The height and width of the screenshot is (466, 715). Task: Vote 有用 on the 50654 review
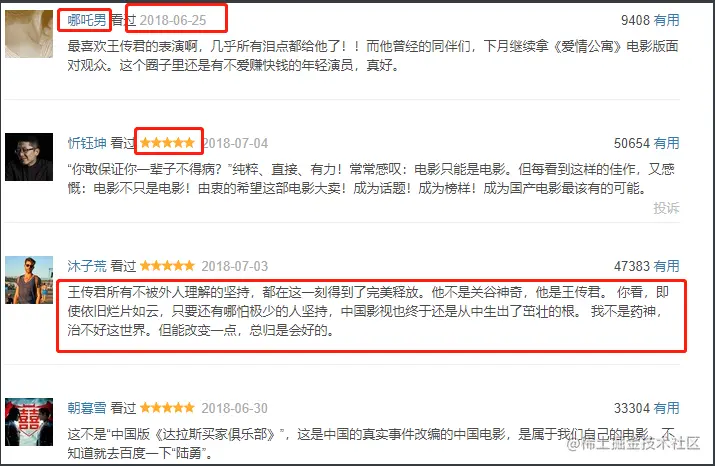click(666, 143)
